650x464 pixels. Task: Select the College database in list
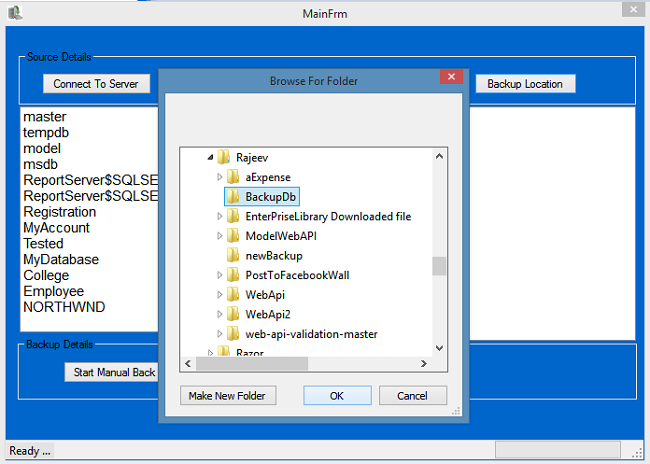pyautogui.click(x=46, y=275)
